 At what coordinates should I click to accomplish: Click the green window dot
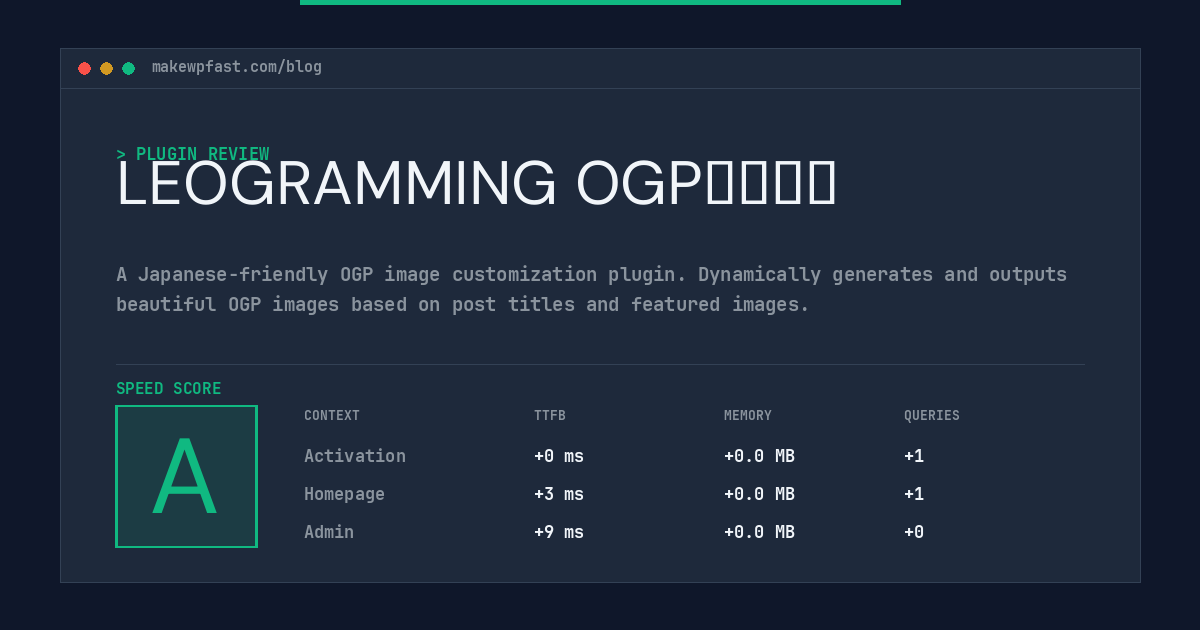click(x=128, y=68)
